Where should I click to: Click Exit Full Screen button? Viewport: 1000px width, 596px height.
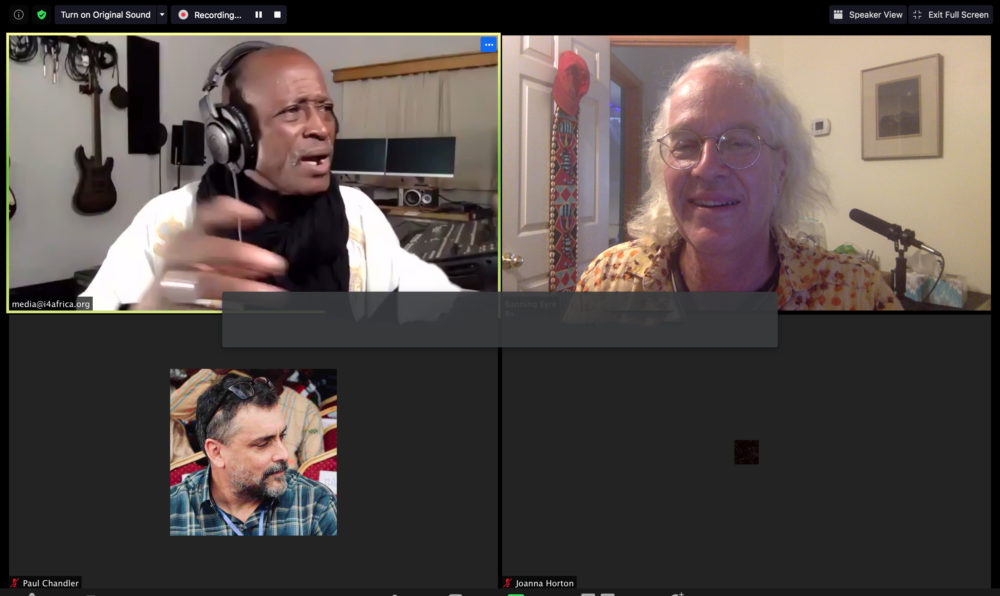(x=950, y=15)
